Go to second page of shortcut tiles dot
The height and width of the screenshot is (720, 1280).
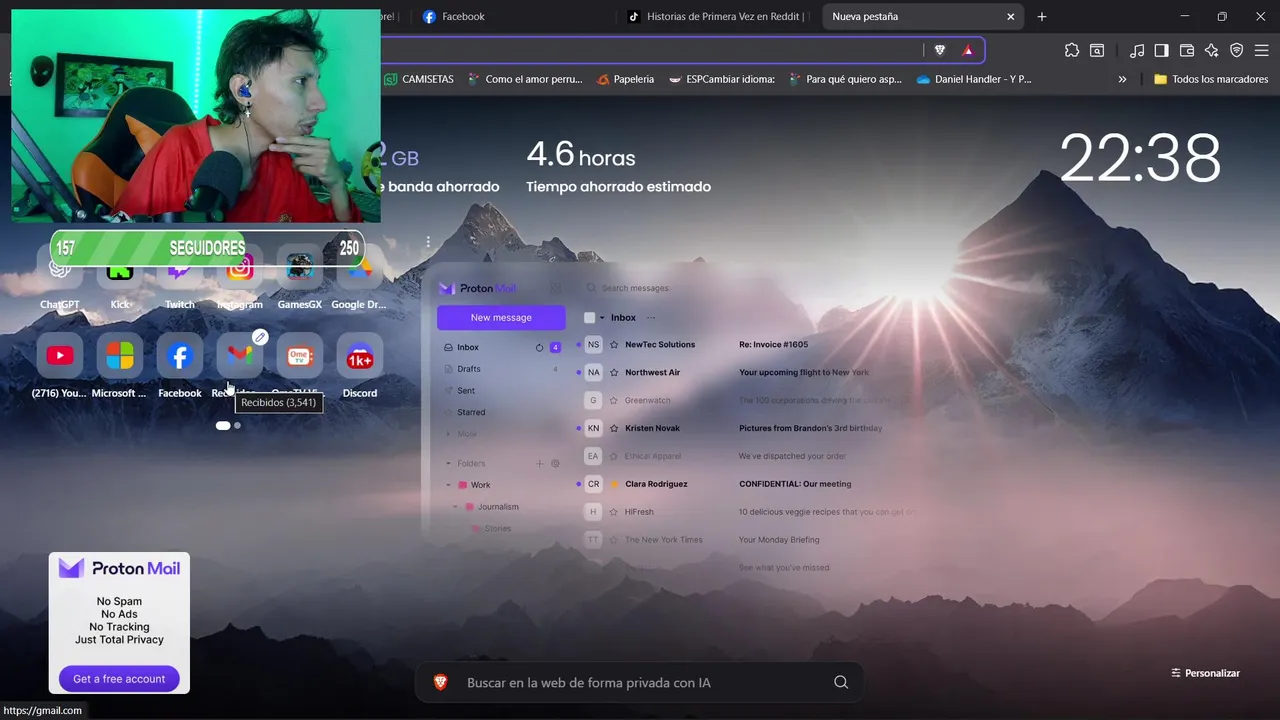(237, 425)
